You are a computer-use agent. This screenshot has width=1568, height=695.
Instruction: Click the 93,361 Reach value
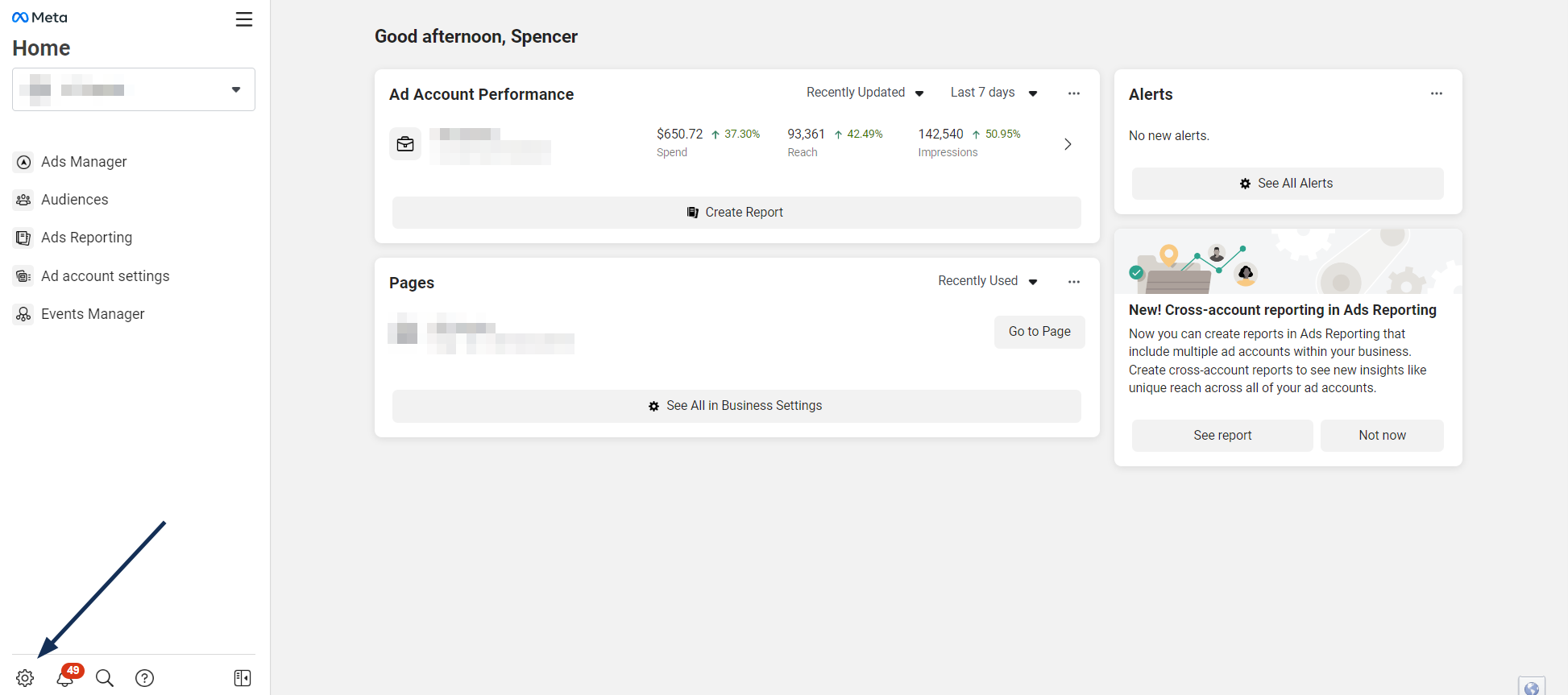coord(806,134)
